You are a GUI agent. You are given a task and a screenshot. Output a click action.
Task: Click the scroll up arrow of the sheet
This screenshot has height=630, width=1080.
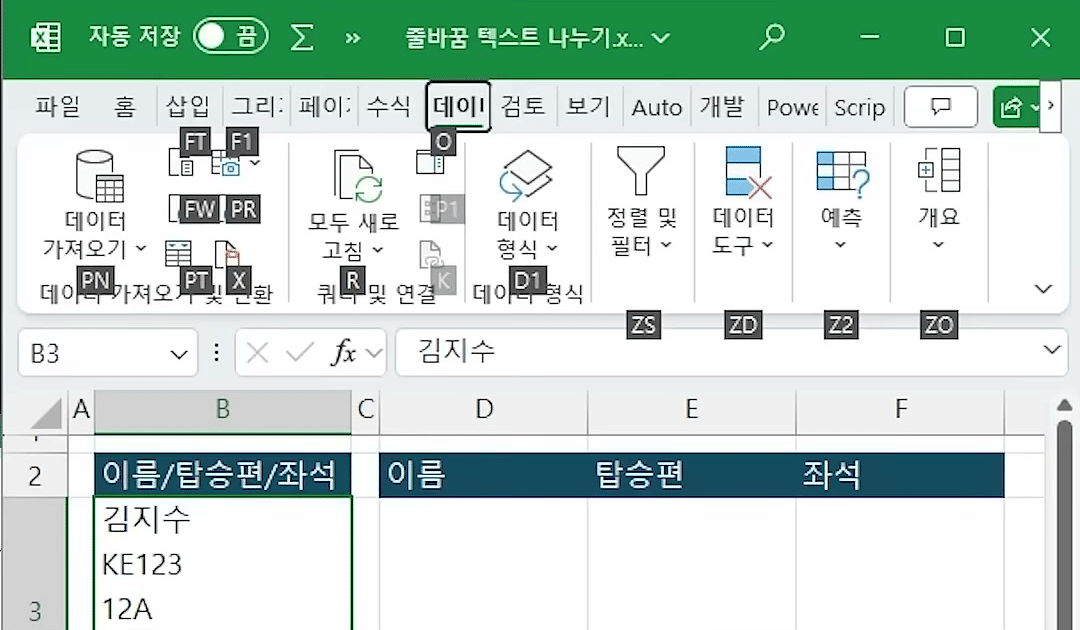(1065, 405)
